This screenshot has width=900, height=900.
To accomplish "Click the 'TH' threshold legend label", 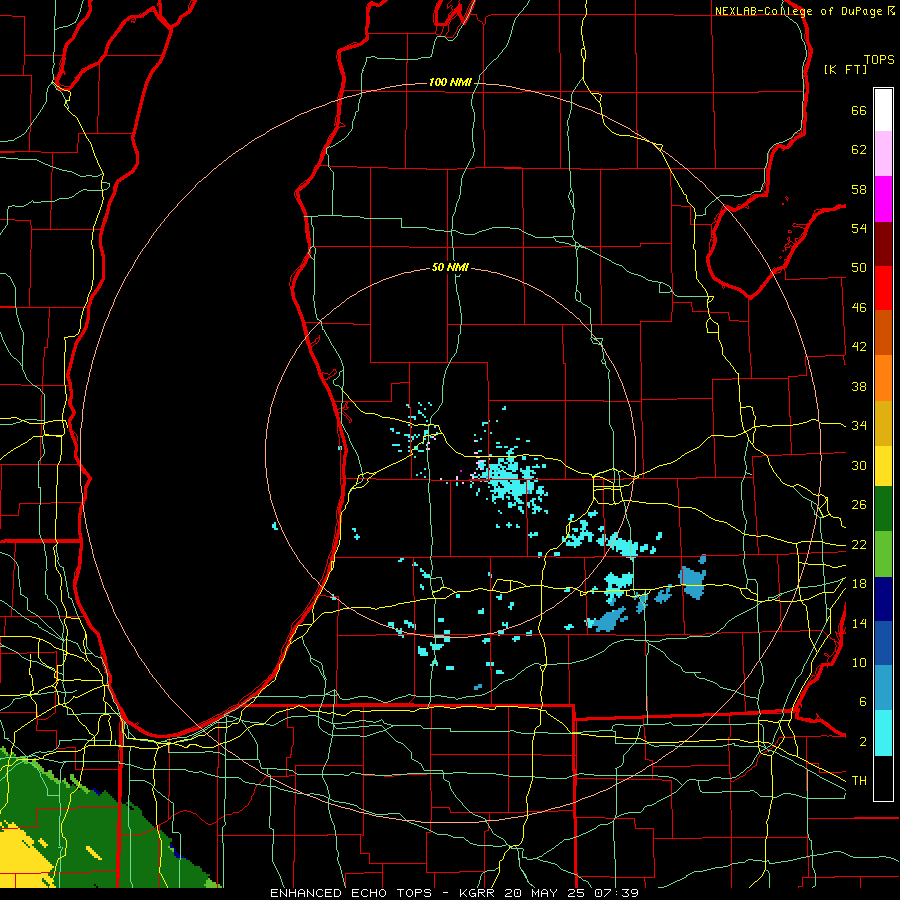I will pyautogui.click(x=859, y=781).
